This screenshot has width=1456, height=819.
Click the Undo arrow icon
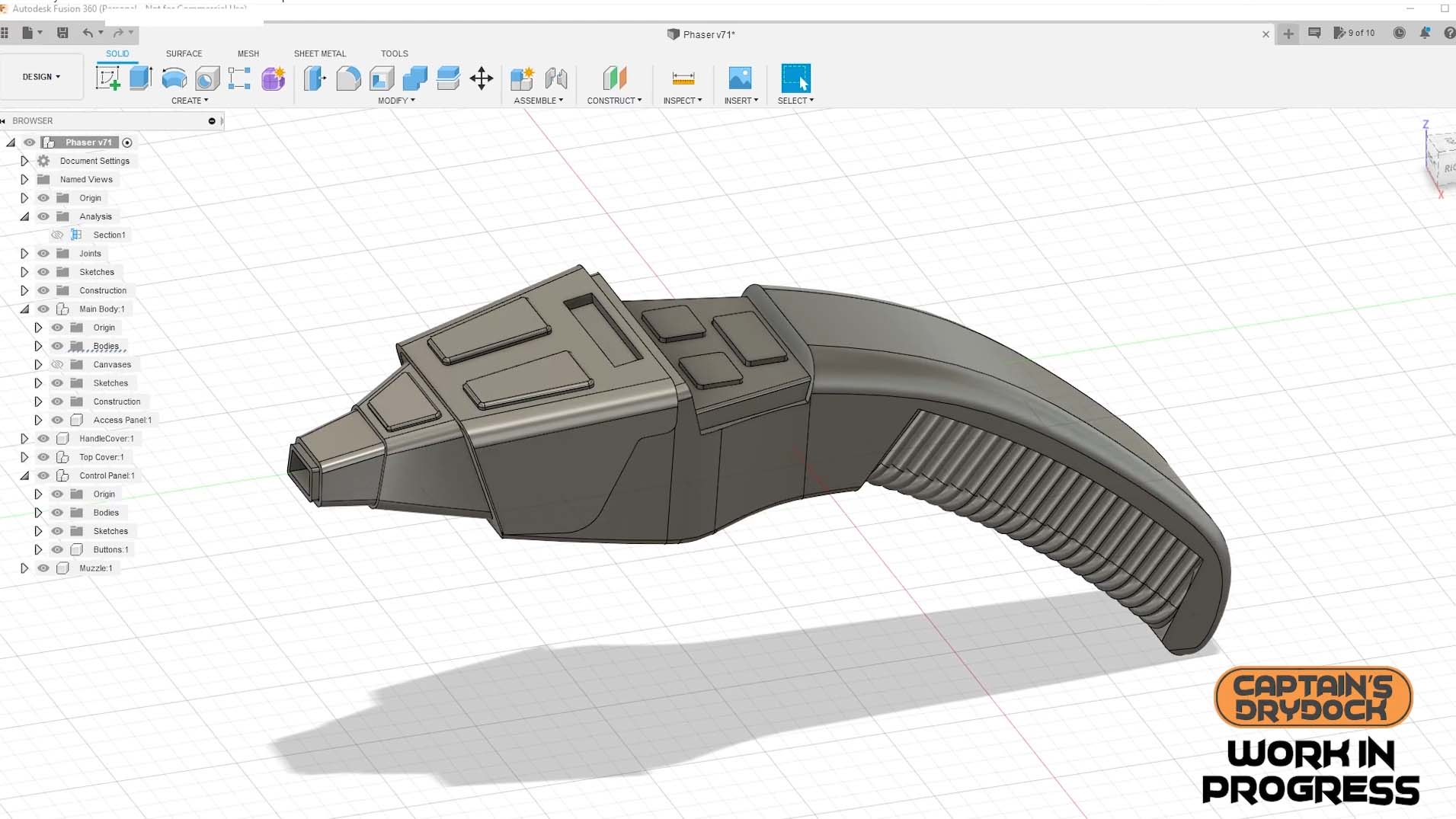click(x=88, y=33)
